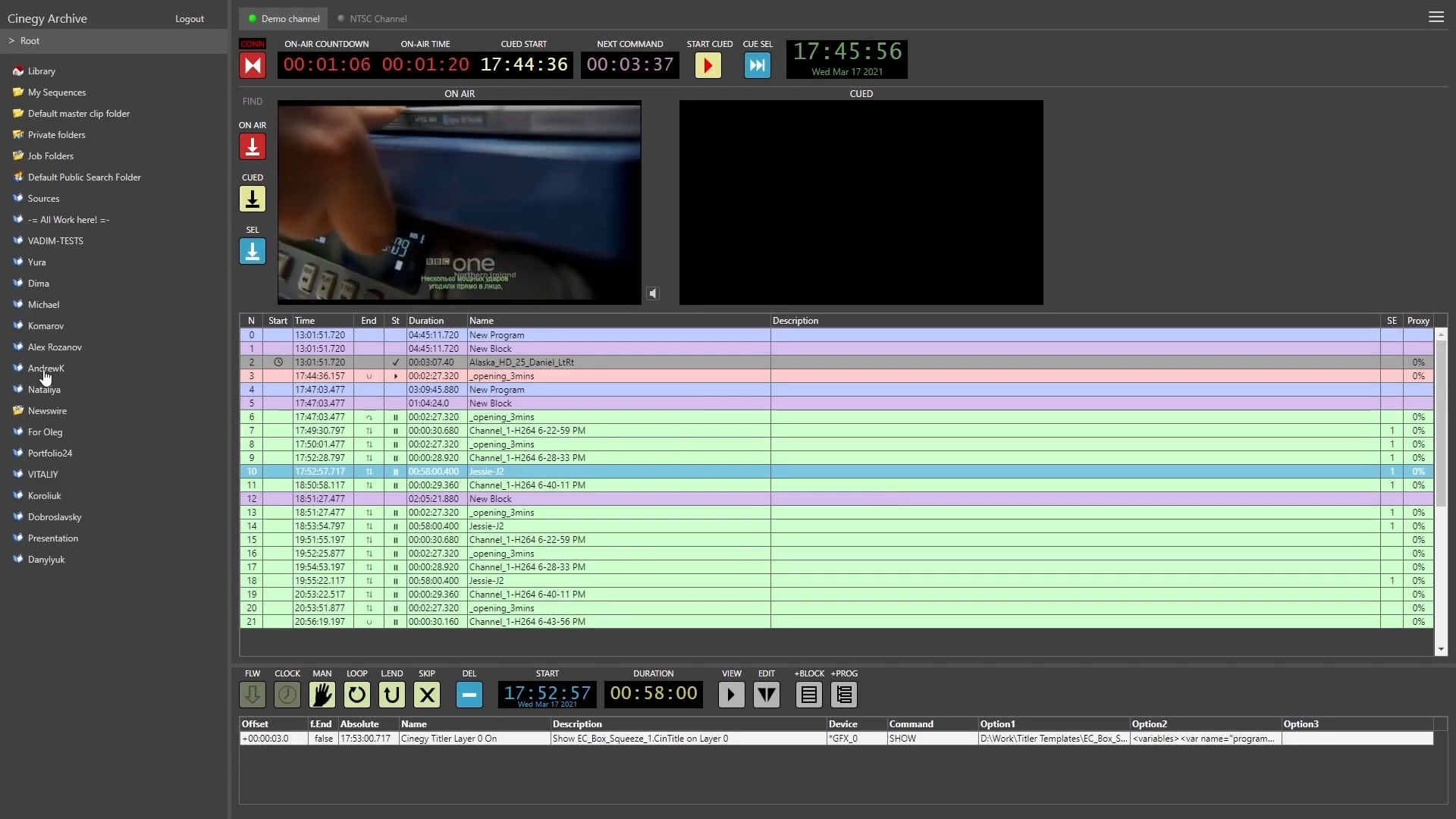Click the Alex Rozanov folder icon
Viewport: 1456px width, 819px height.
point(18,347)
